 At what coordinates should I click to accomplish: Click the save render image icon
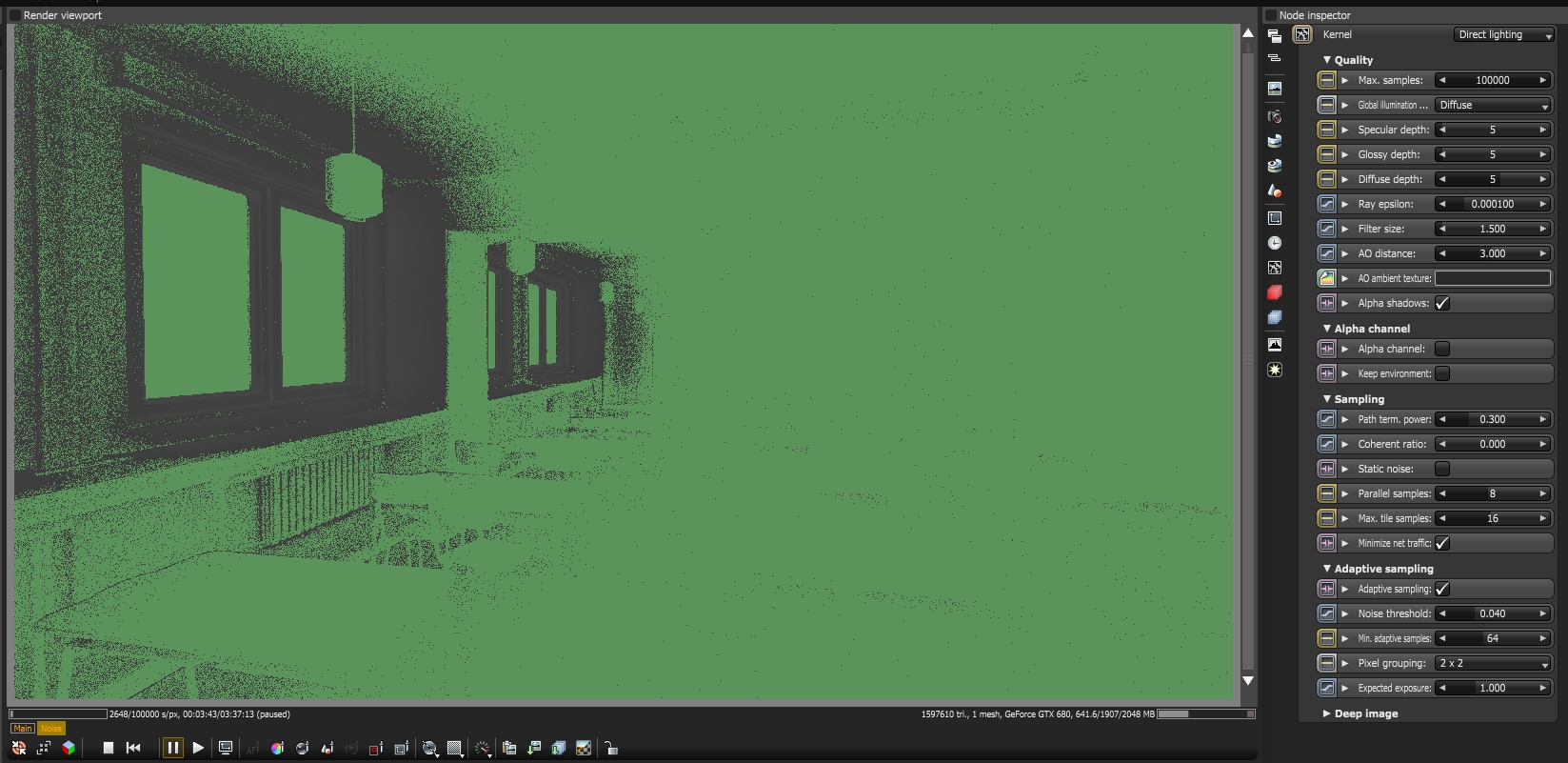tap(534, 749)
